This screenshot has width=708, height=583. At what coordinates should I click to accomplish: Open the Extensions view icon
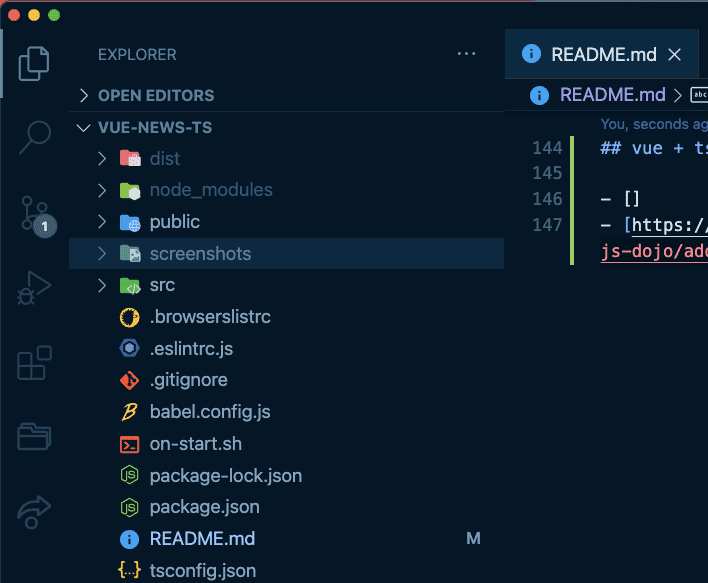tap(34, 363)
